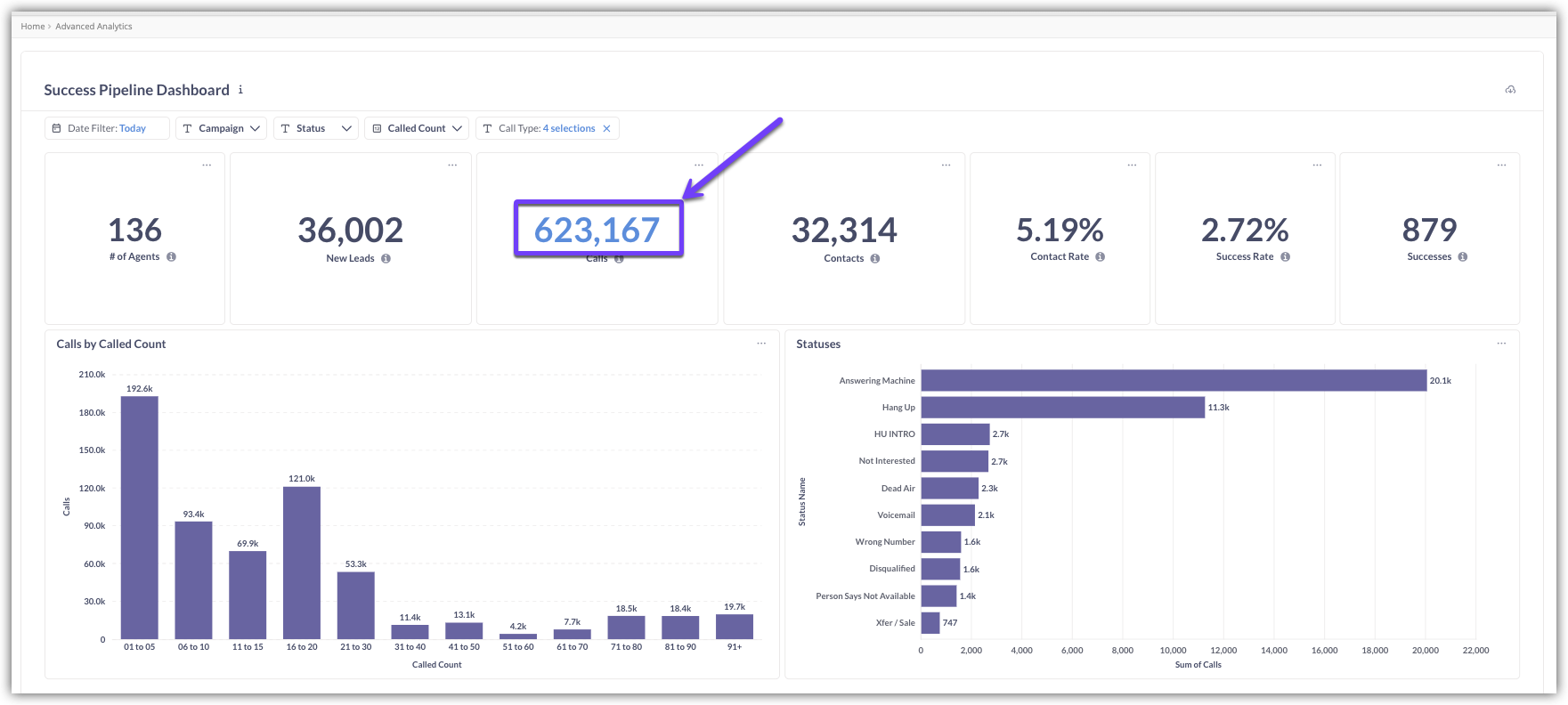Click info icon beside Successes label
The image size is (1568, 705).
coord(1462,256)
